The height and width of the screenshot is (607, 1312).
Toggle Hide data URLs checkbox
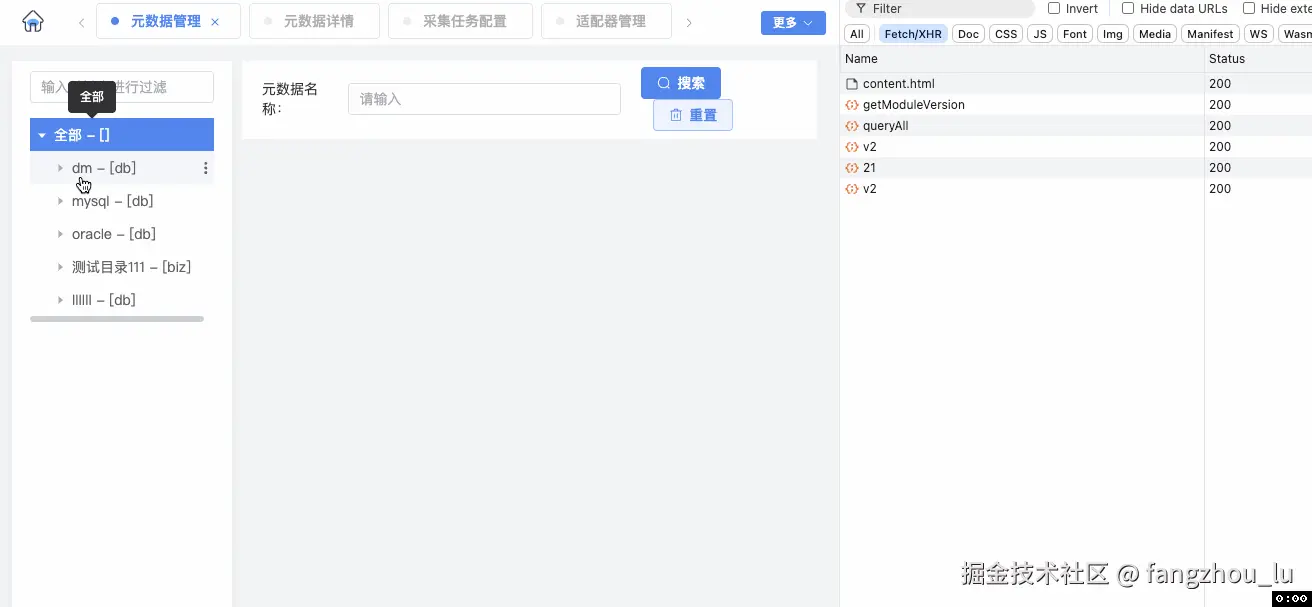tap(1128, 8)
